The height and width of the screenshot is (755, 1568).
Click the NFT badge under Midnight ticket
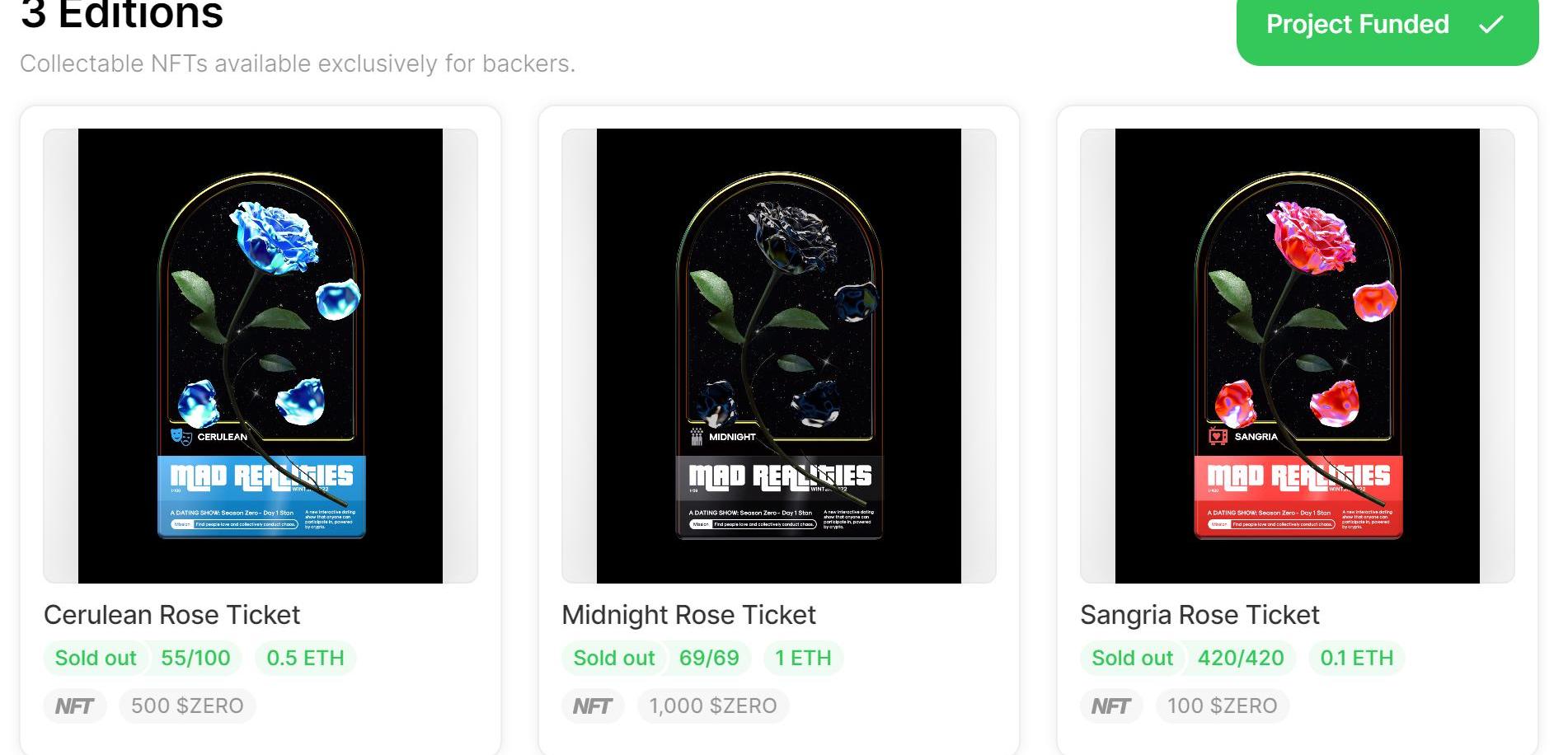(x=592, y=706)
